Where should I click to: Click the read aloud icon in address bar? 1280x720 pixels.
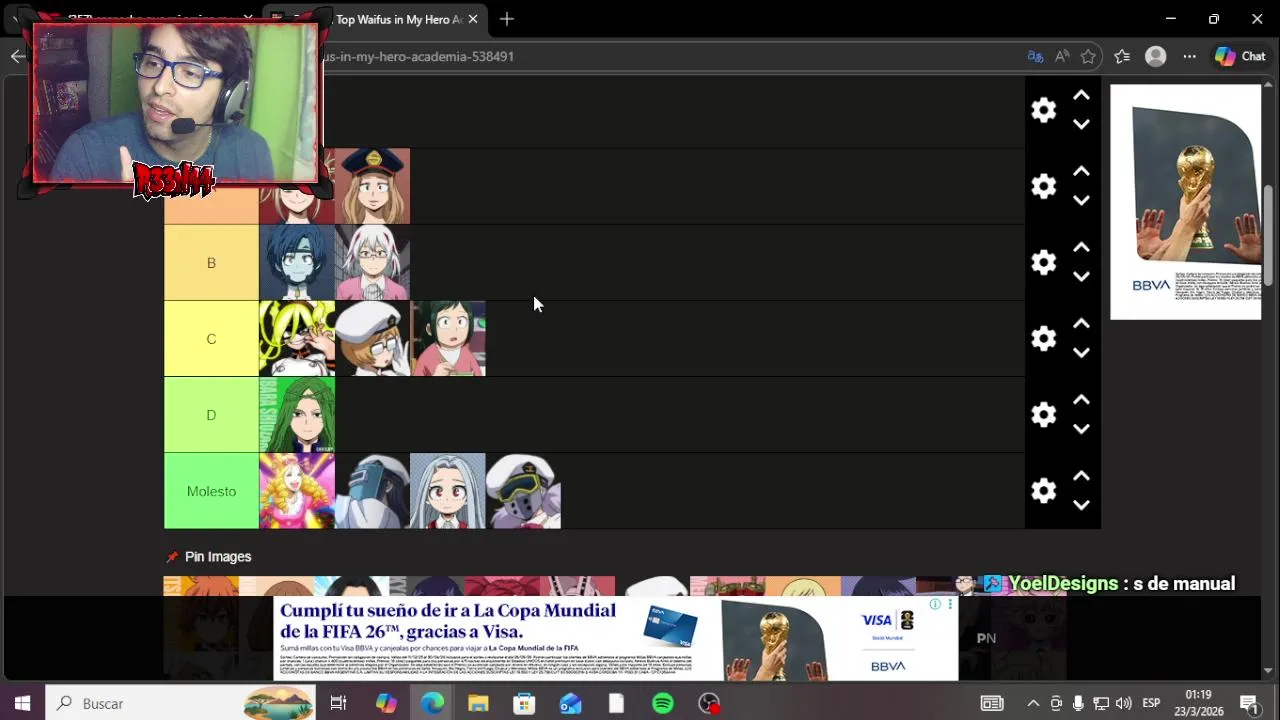tap(1062, 57)
